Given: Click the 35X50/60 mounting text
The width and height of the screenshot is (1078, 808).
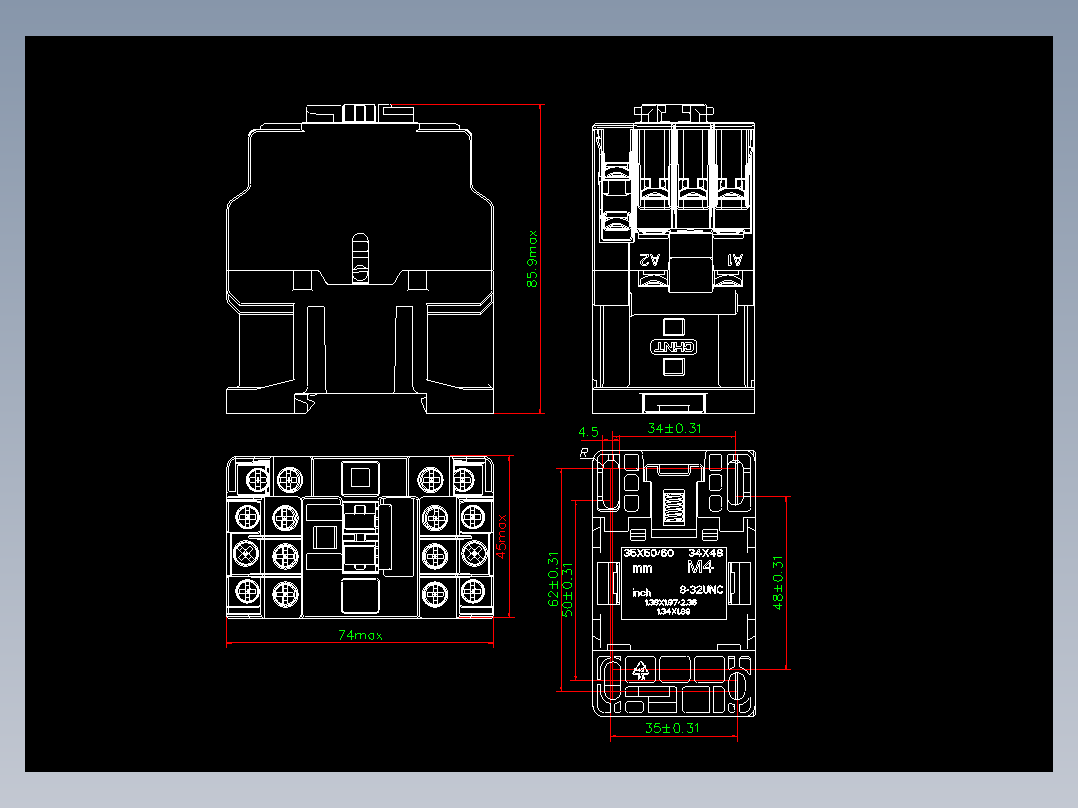Looking at the screenshot, I should coord(648,553).
